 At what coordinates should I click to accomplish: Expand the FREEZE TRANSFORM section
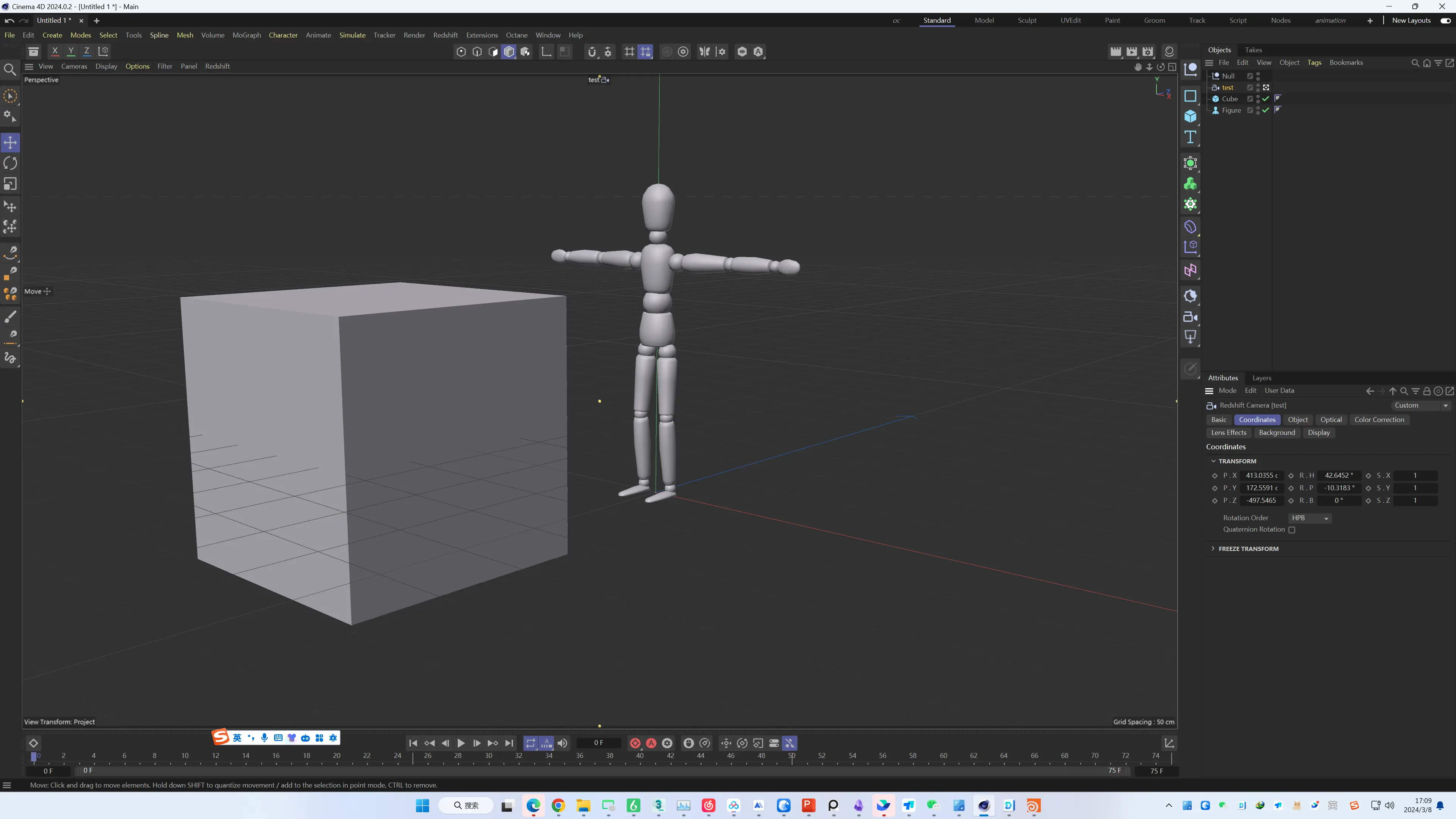tap(1213, 548)
